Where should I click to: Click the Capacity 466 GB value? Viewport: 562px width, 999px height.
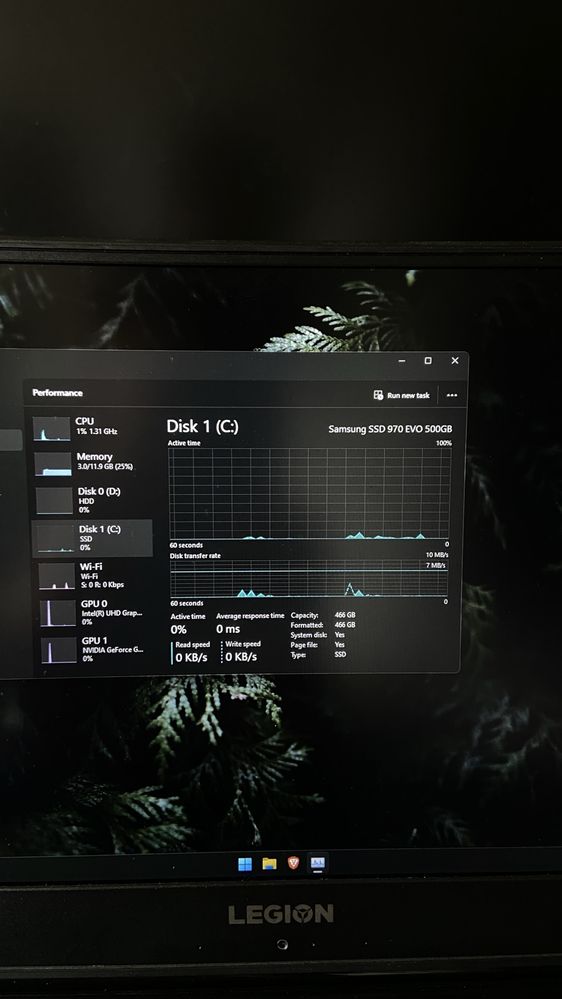coord(345,615)
